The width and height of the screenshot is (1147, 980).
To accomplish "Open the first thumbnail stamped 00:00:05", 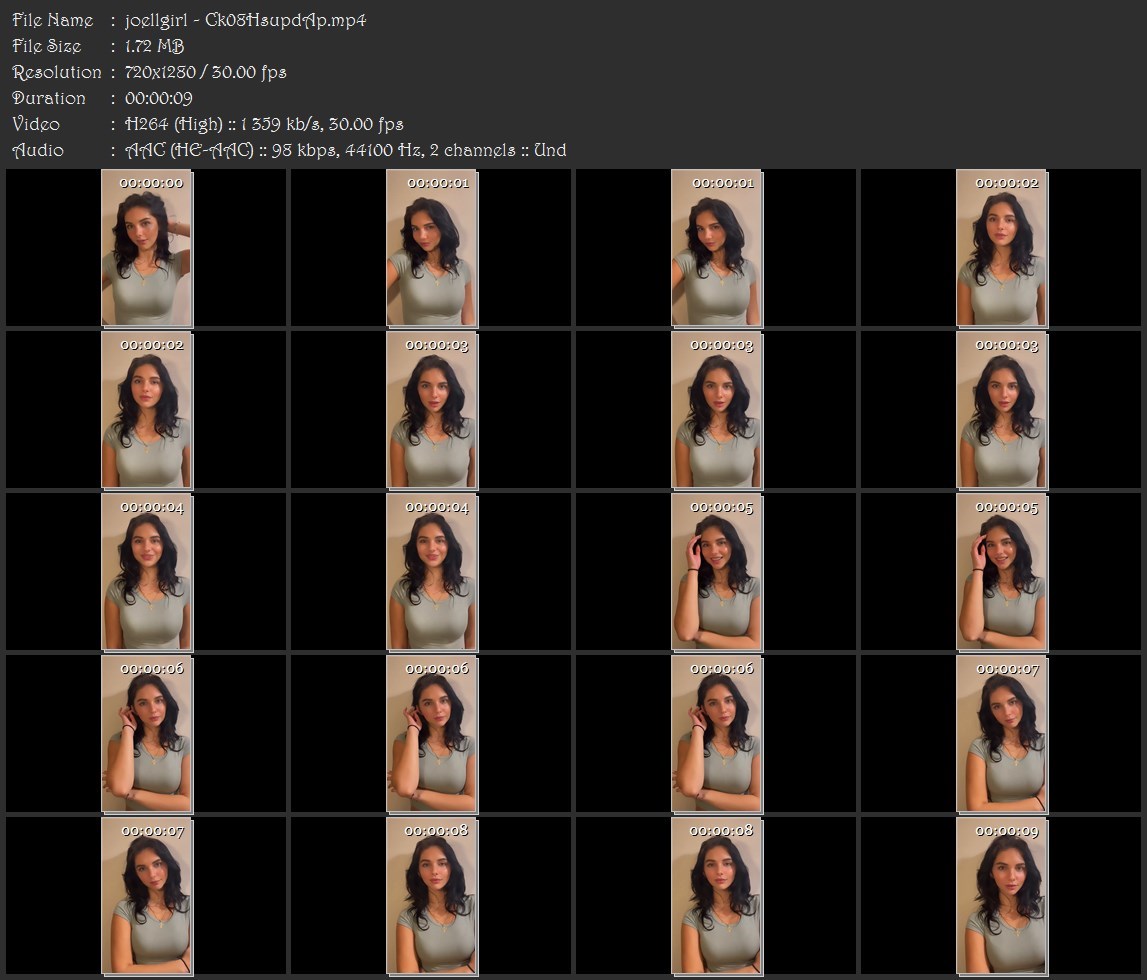I will [717, 572].
